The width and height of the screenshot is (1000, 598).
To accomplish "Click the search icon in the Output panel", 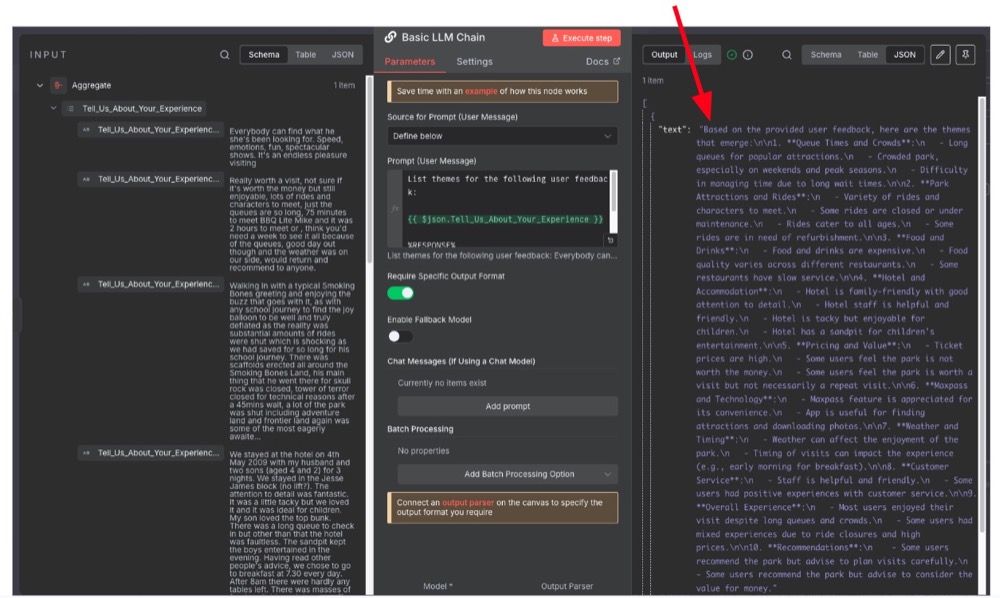I will point(787,55).
